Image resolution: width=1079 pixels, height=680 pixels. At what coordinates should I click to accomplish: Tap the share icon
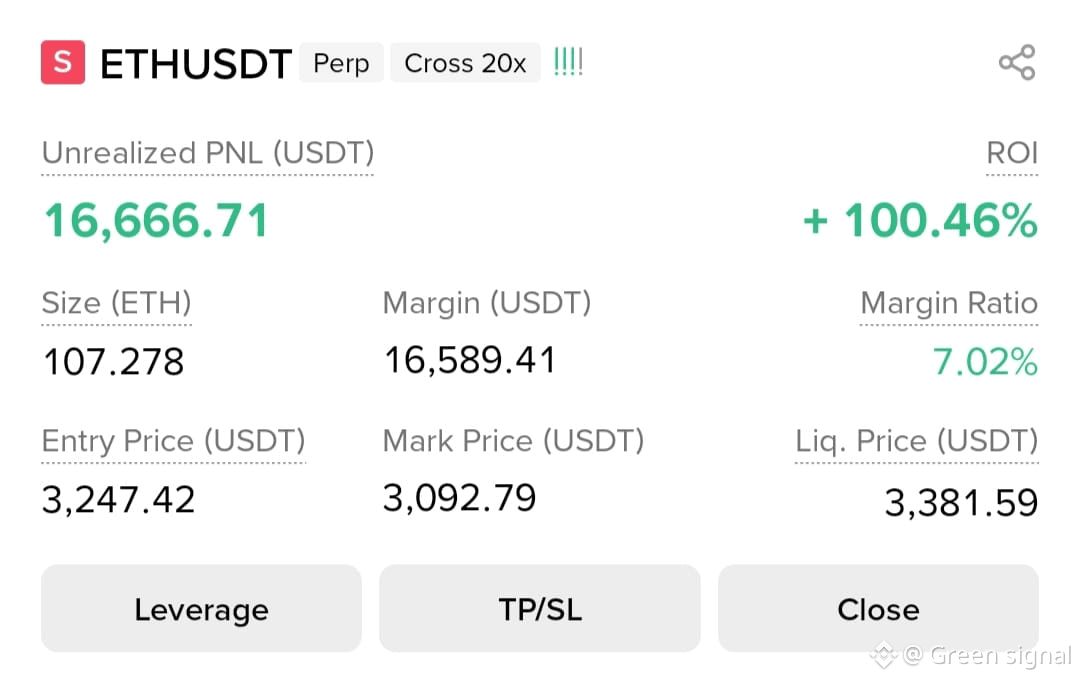point(1017,63)
